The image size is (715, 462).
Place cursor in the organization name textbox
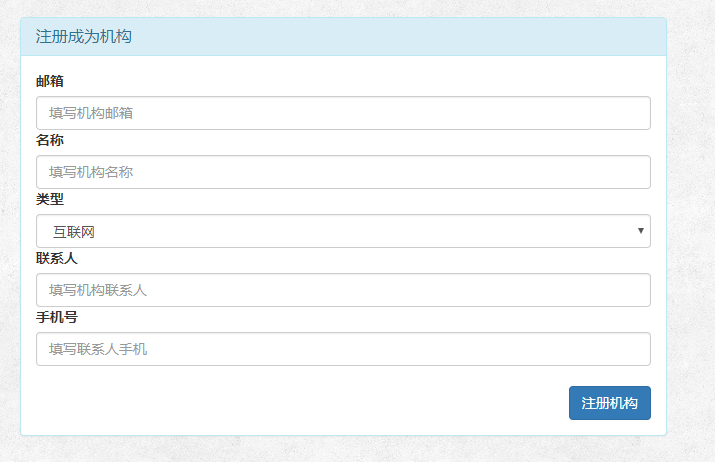coord(343,172)
